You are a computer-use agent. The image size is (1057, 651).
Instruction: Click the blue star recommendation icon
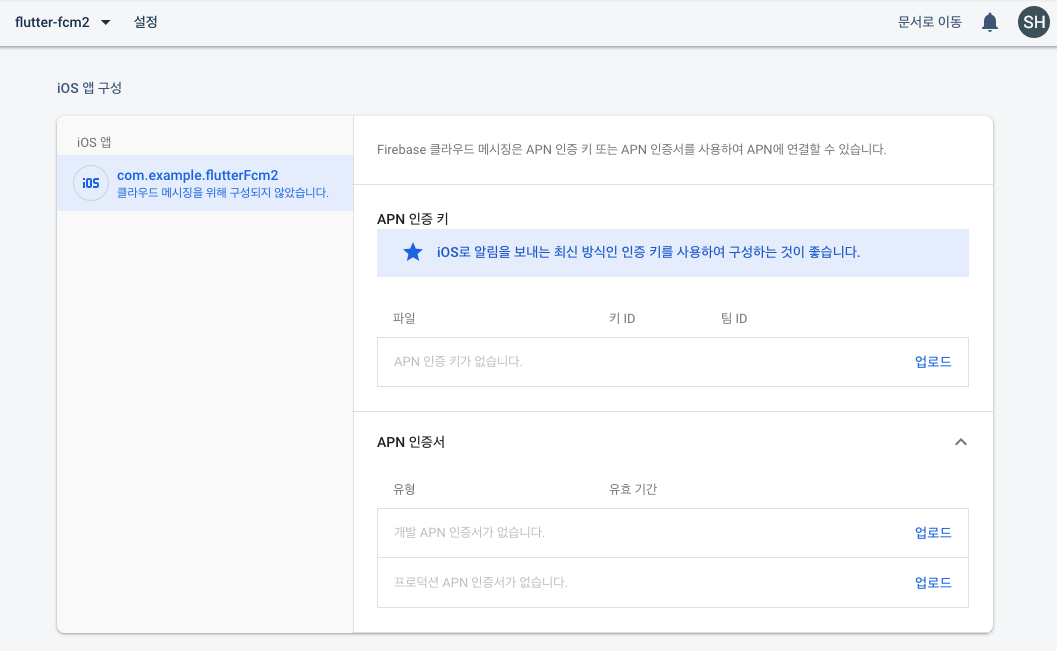coord(413,252)
